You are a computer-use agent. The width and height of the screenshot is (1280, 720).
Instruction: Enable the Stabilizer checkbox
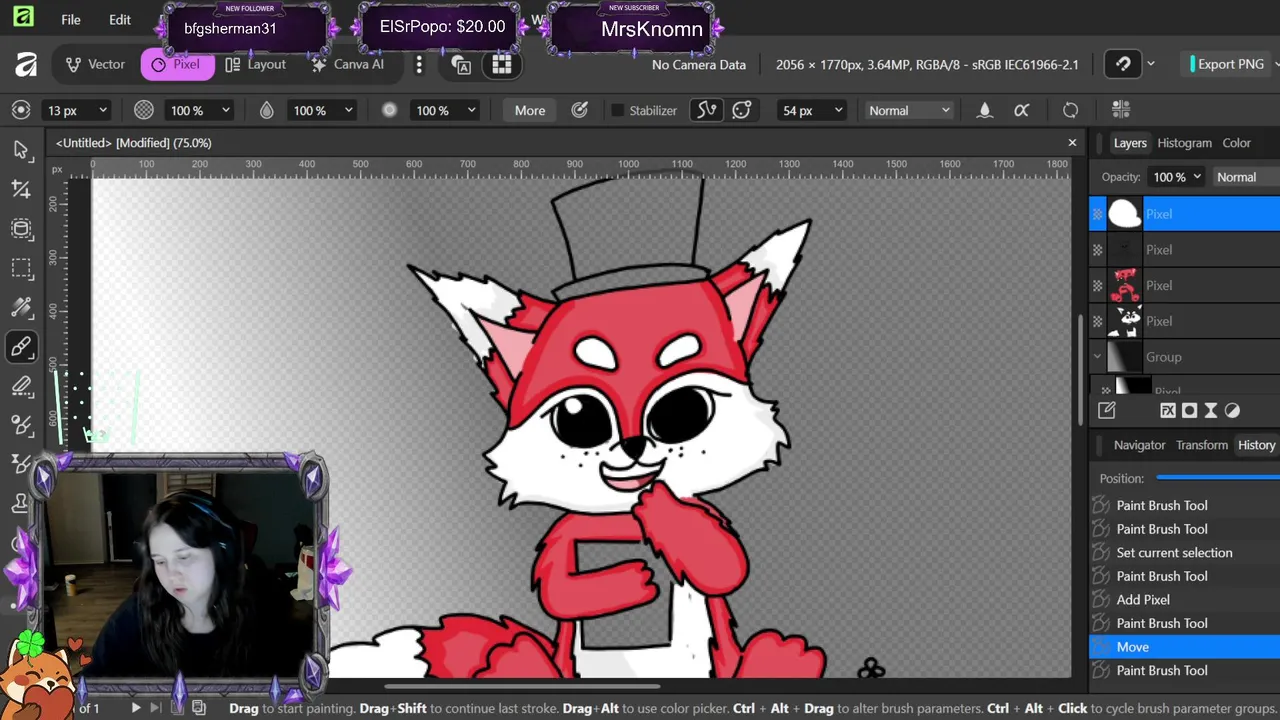[618, 111]
